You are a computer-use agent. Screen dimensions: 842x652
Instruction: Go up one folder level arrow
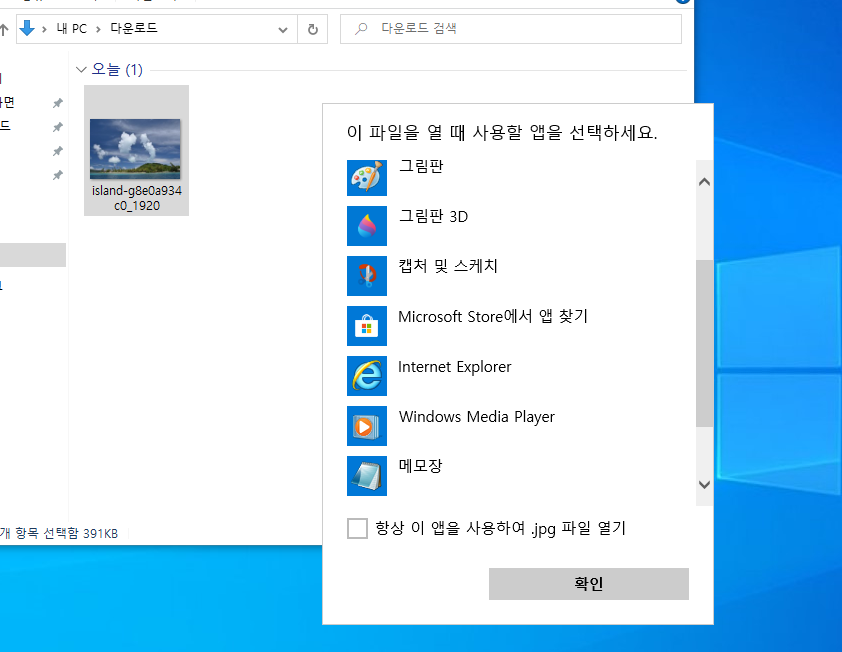pos(4,30)
